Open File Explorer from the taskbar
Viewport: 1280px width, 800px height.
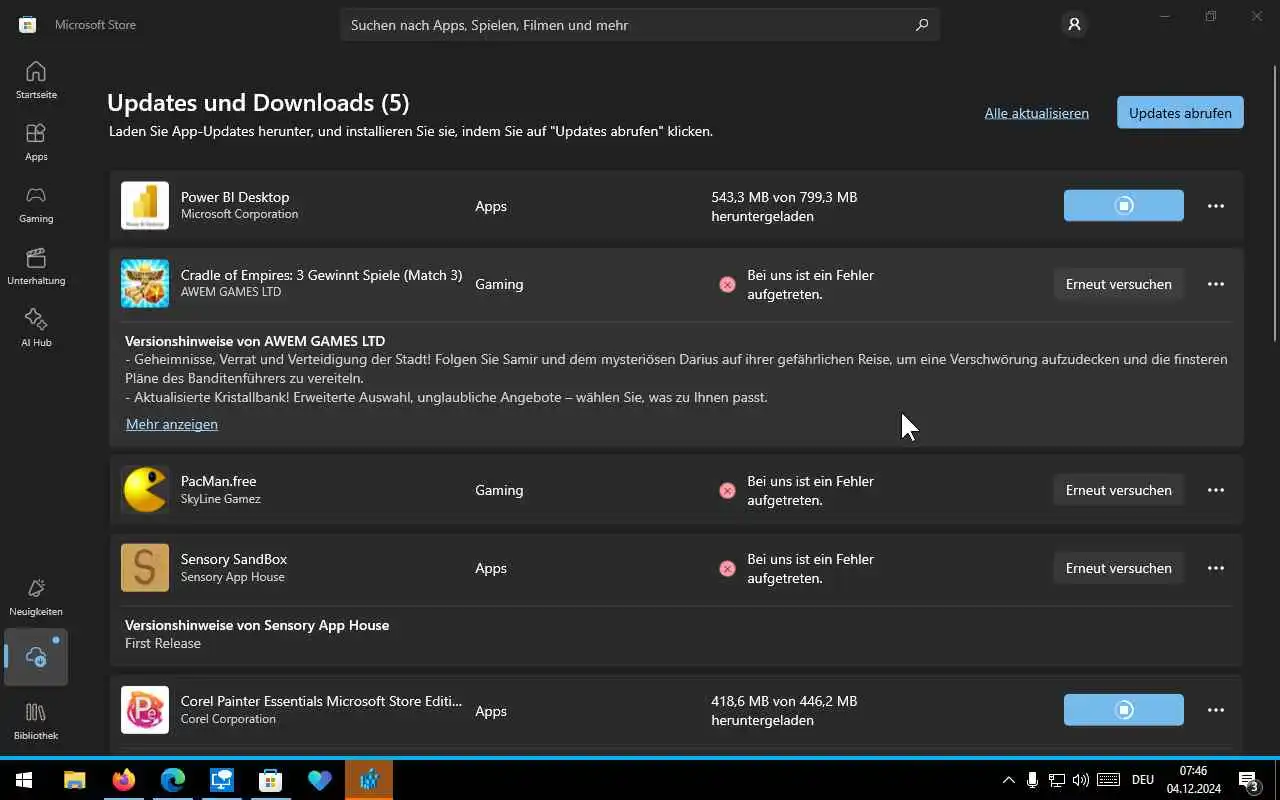tap(75, 780)
